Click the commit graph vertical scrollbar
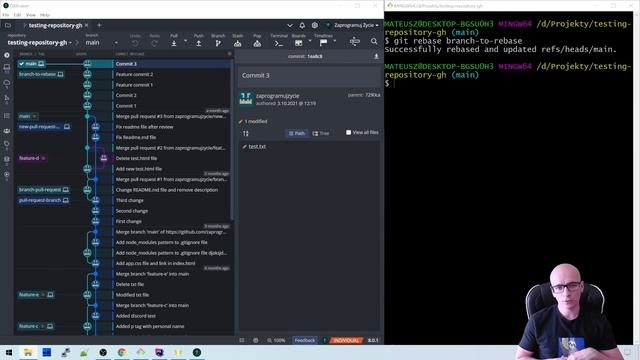The width and height of the screenshot is (640, 360). point(233,139)
